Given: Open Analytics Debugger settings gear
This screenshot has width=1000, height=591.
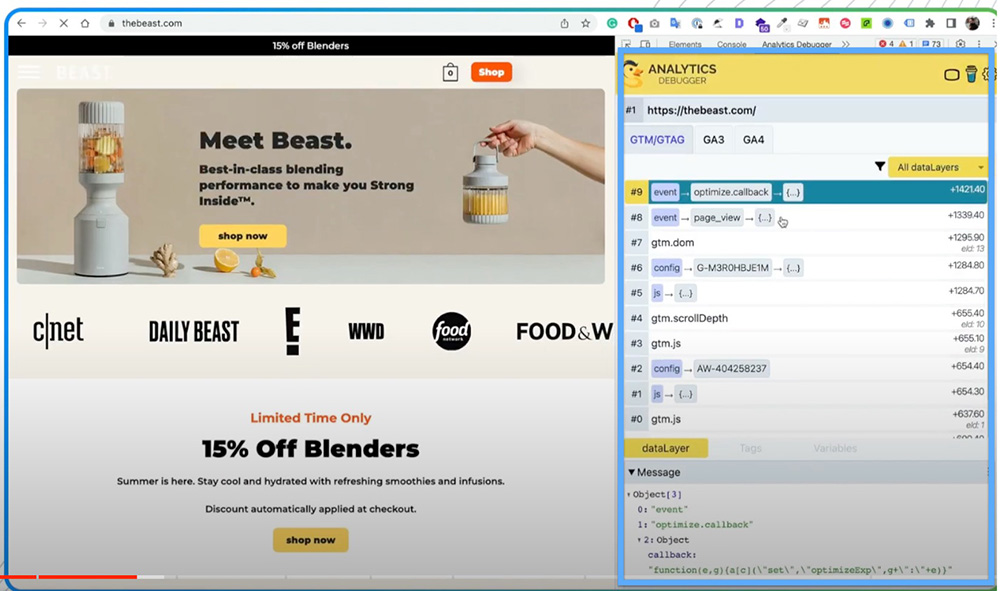Looking at the screenshot, I should click(x=987, y=74).
